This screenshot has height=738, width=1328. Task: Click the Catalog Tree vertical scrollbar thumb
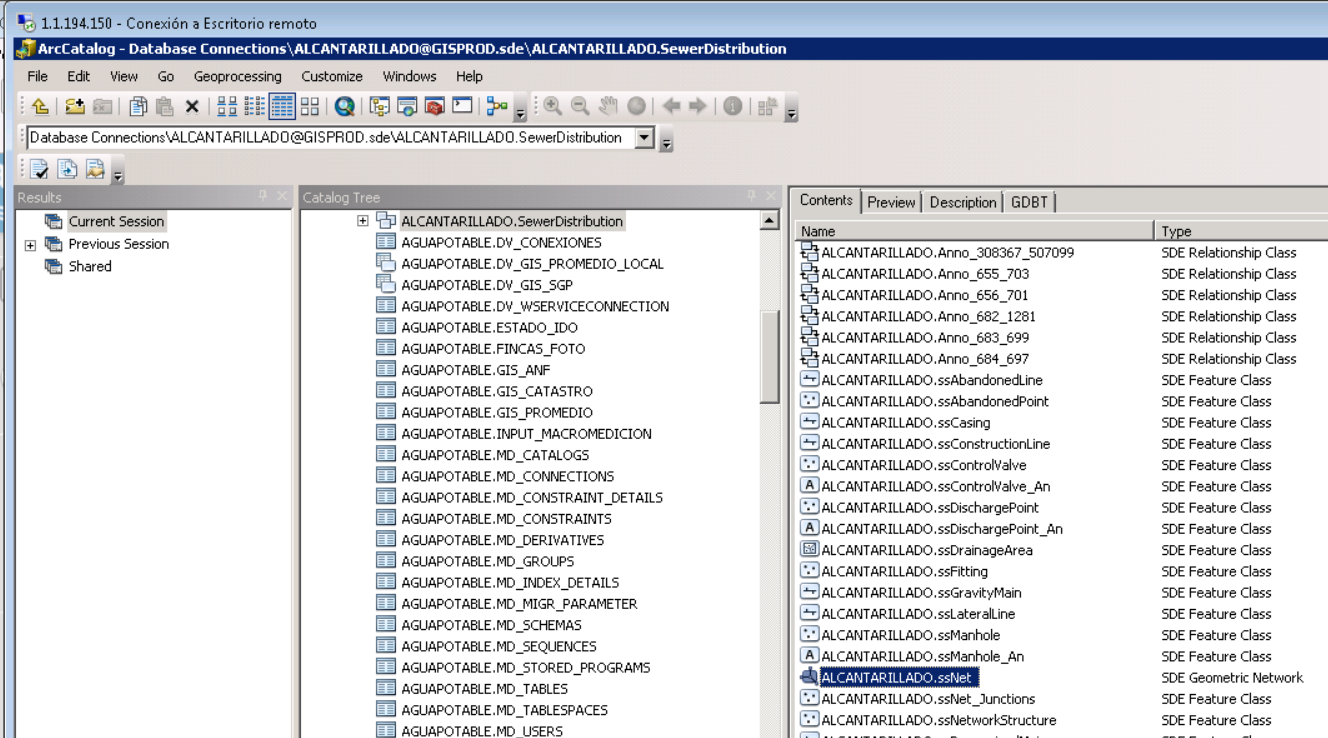coord(769,356)
